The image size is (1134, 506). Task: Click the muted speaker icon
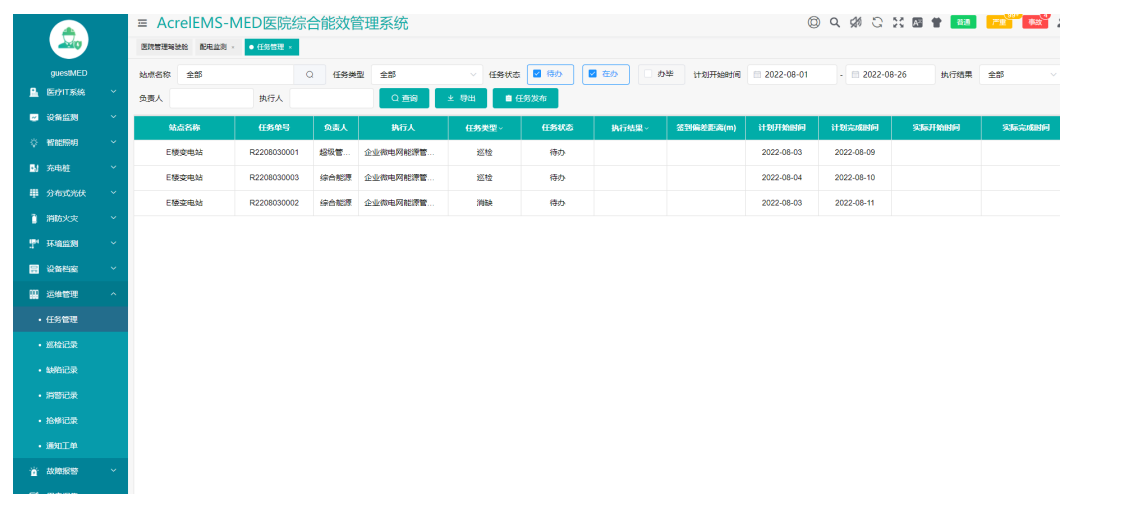(856, 22)
